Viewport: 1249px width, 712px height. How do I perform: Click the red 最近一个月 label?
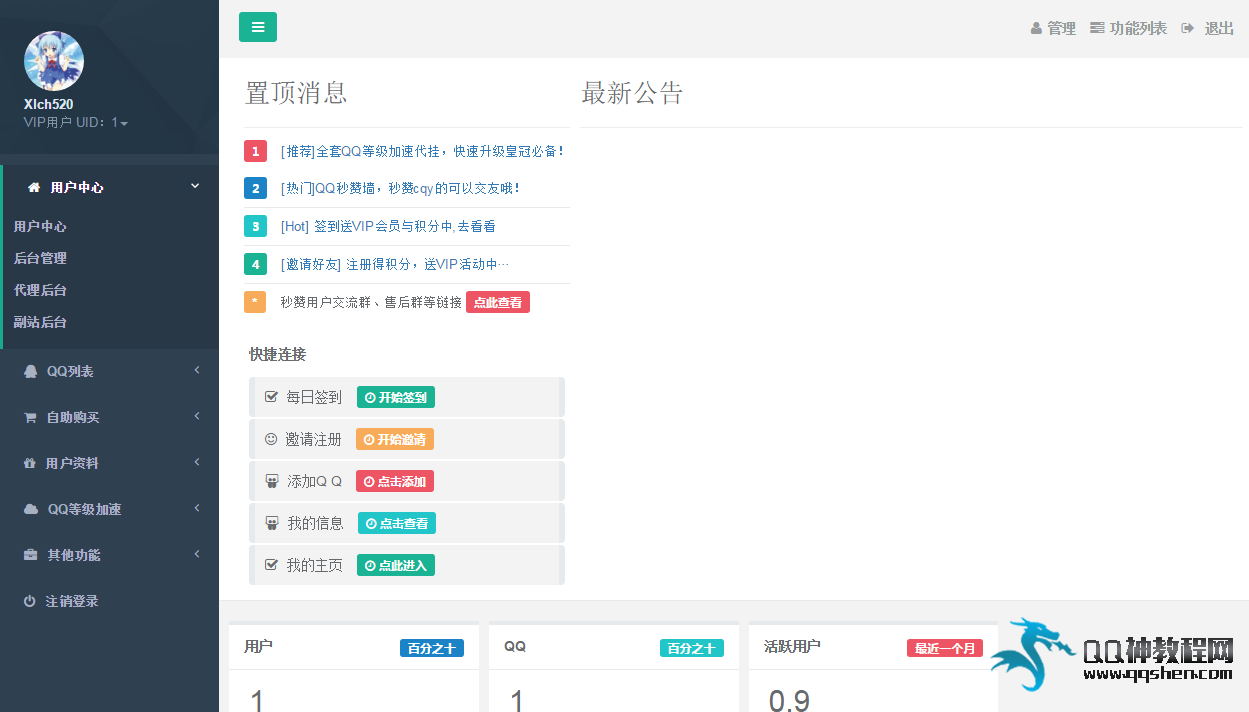tap(945, 648)
